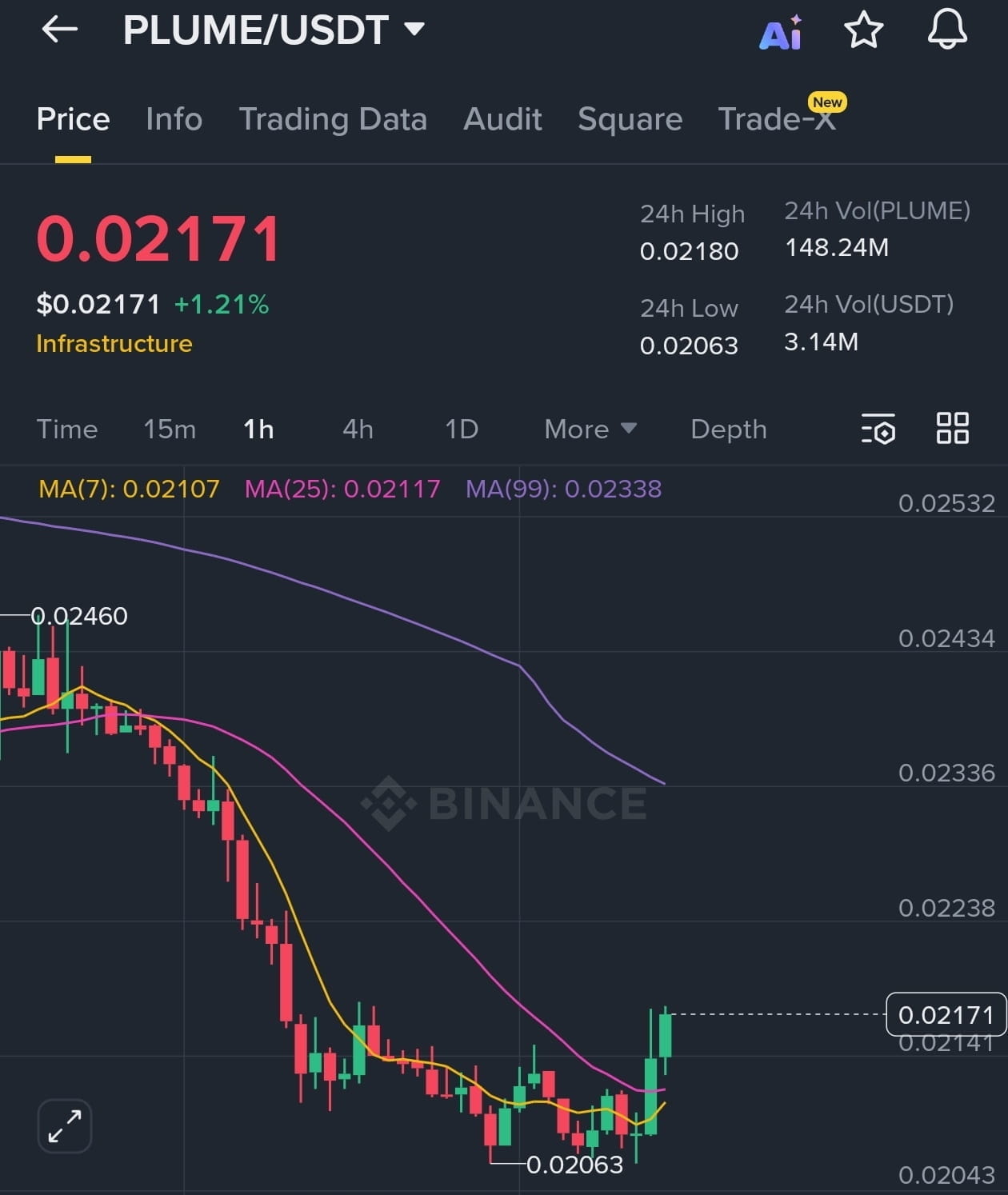Screen dimensions: 1008x1195
Task: Open the AI assistant icon
Action: (781, 33)
